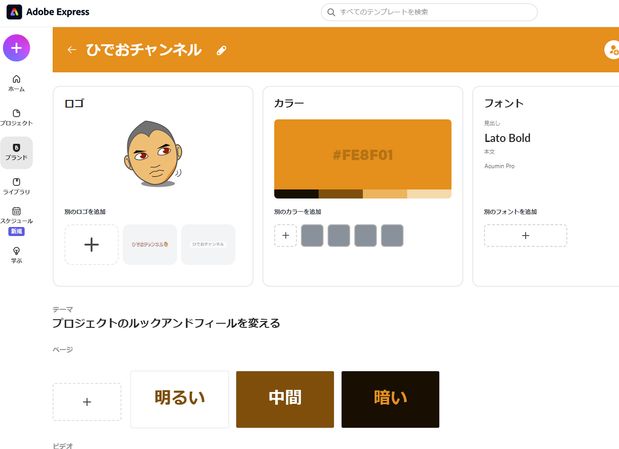
Task: Open the ライブラリ library sidebar icon
Action: [16, 186]
